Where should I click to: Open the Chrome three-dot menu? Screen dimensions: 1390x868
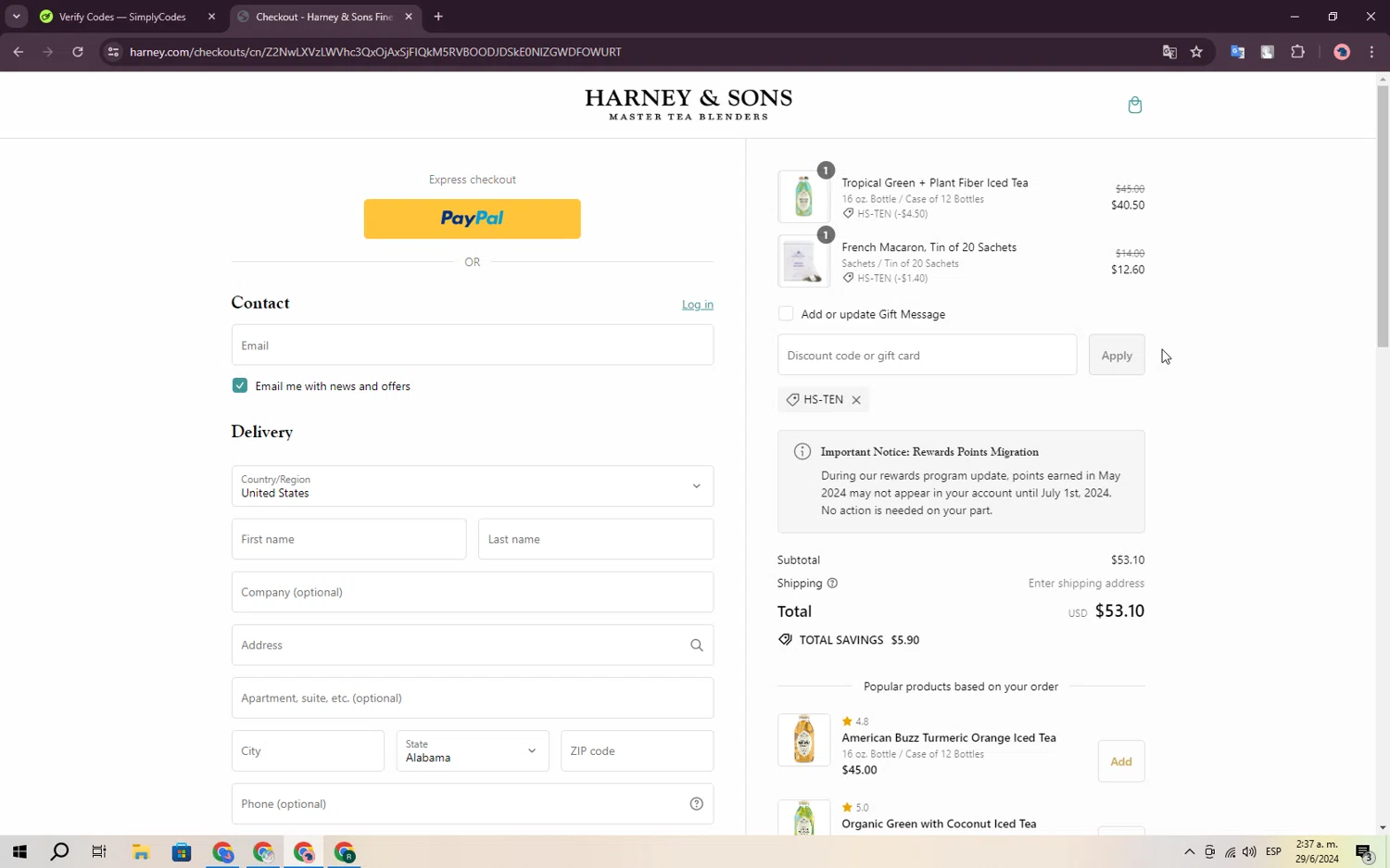click(x=1371, y=52)
